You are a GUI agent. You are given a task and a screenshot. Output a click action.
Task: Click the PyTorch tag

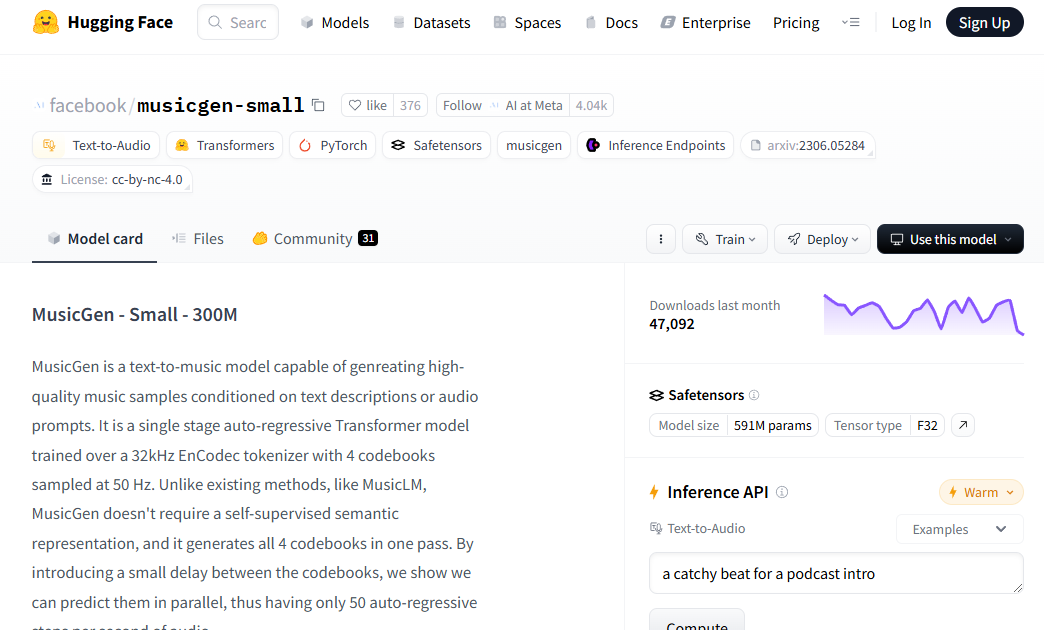pos(333,145)
